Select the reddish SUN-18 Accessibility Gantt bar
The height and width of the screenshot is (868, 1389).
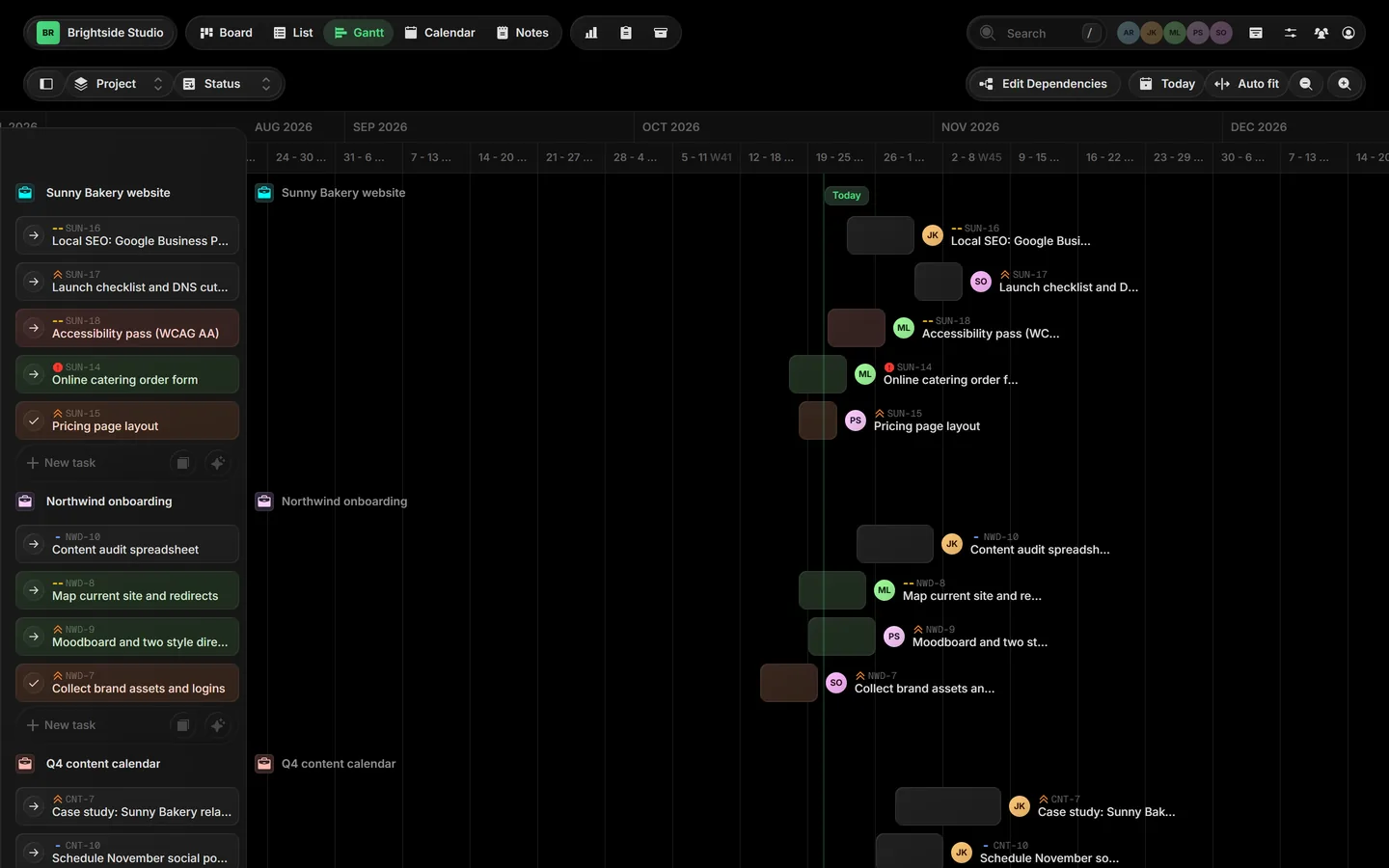(857, 328)
